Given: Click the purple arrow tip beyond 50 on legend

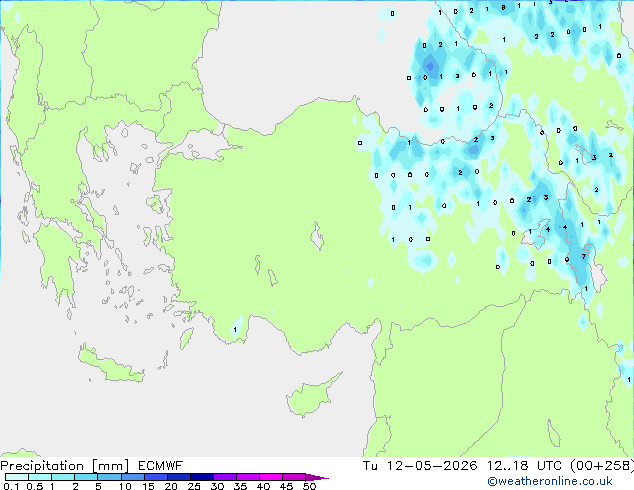Looking at the screenshot, I should click(317, 477).
